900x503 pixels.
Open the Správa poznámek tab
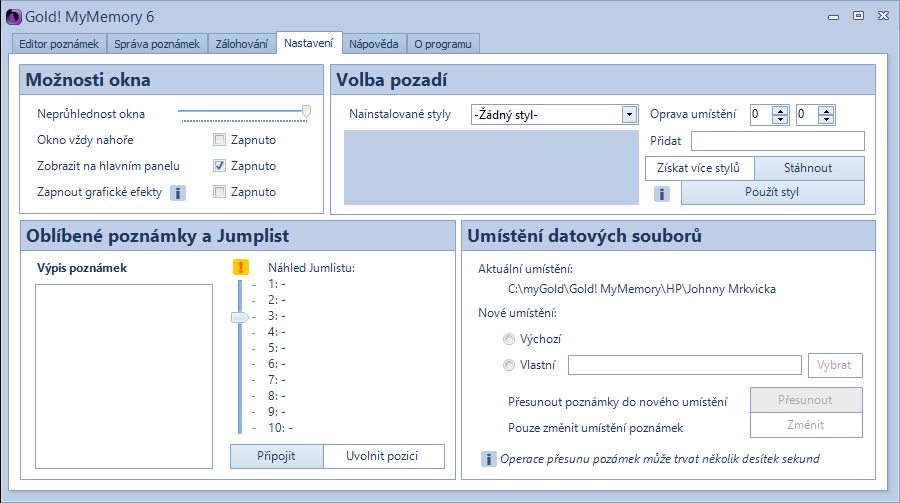pos(157,44)
